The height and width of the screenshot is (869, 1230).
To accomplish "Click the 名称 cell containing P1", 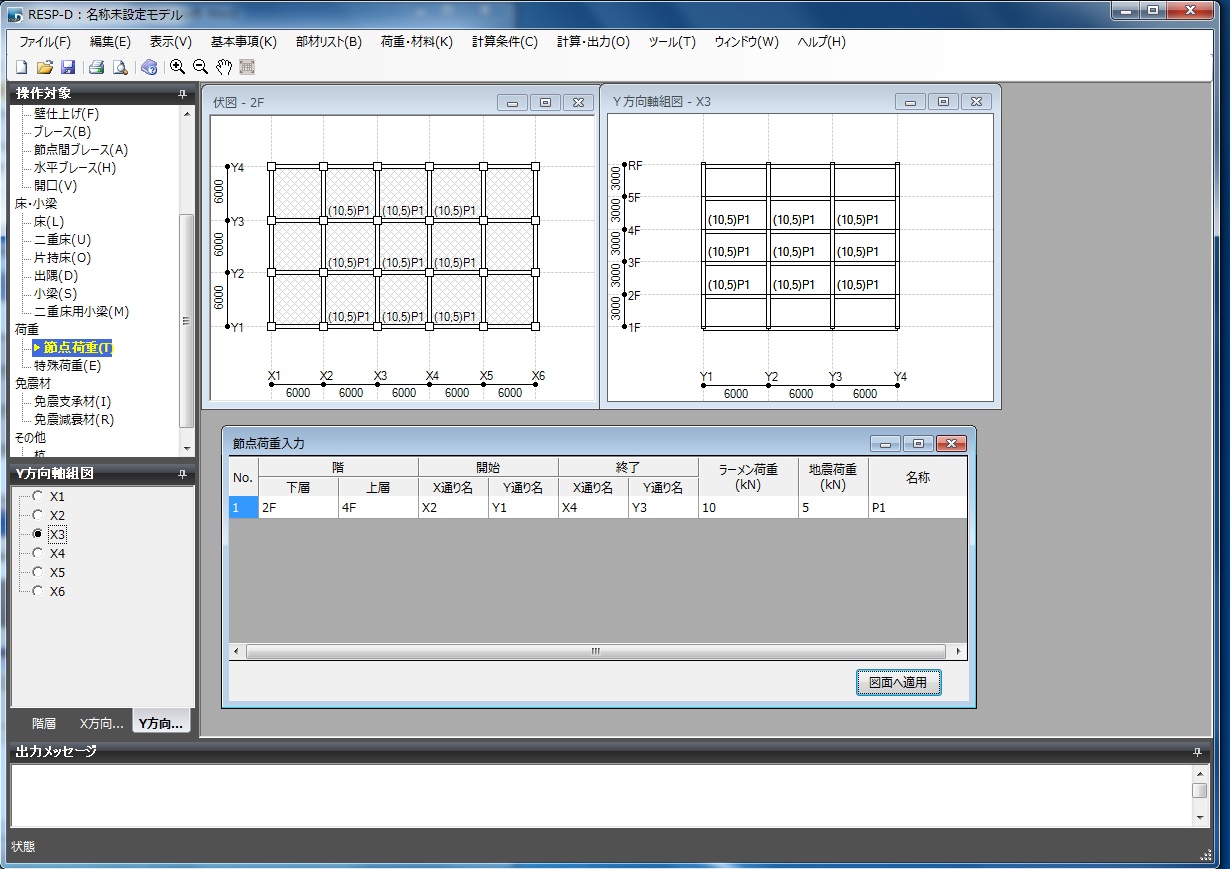I will point(917,508).
